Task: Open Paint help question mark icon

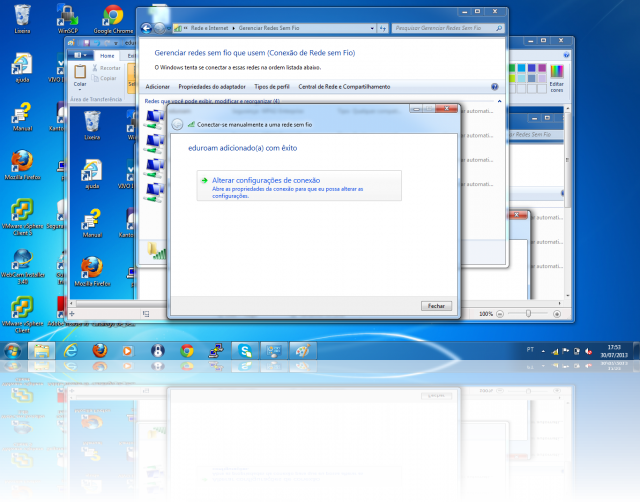Action: pyautogui.click(x=566, y=55)
